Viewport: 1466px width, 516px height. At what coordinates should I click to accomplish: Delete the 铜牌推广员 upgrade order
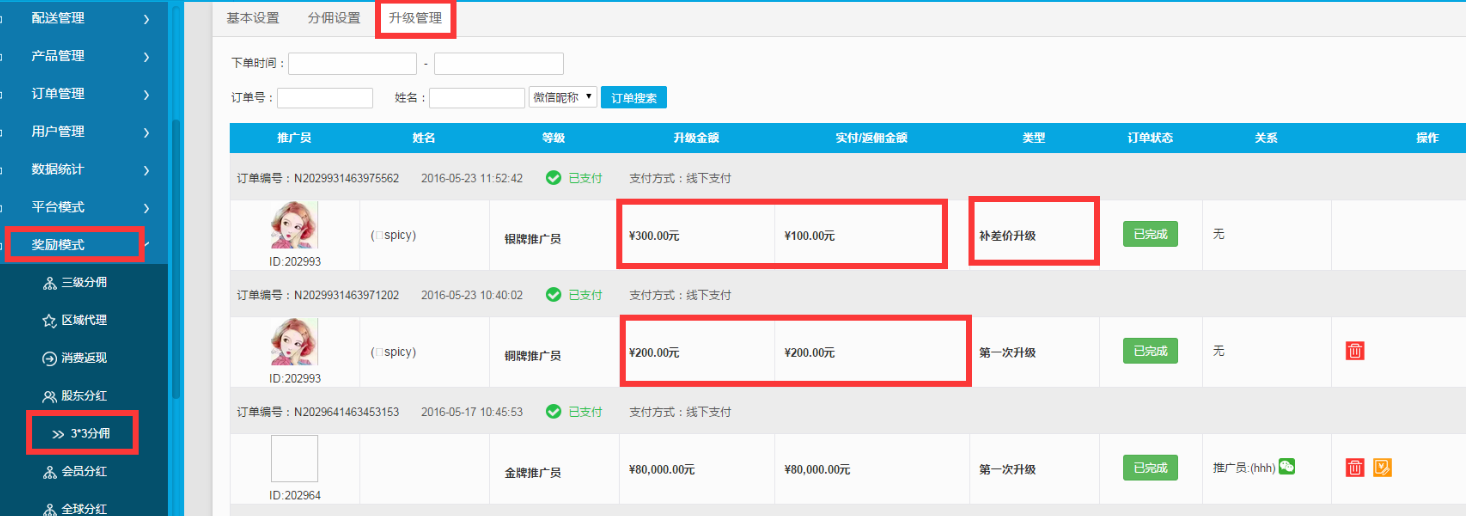(x=1355, y=351)
